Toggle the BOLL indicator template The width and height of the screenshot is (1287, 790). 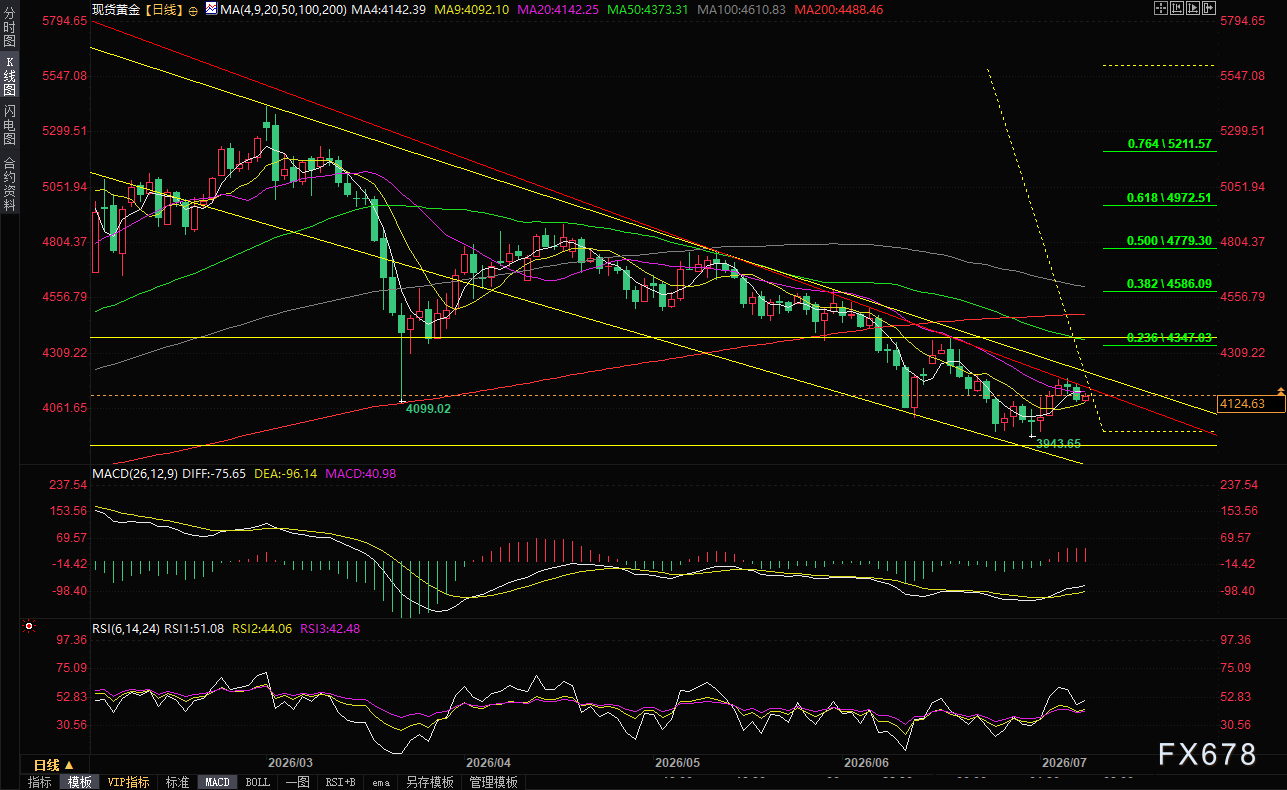coord(257,782)
